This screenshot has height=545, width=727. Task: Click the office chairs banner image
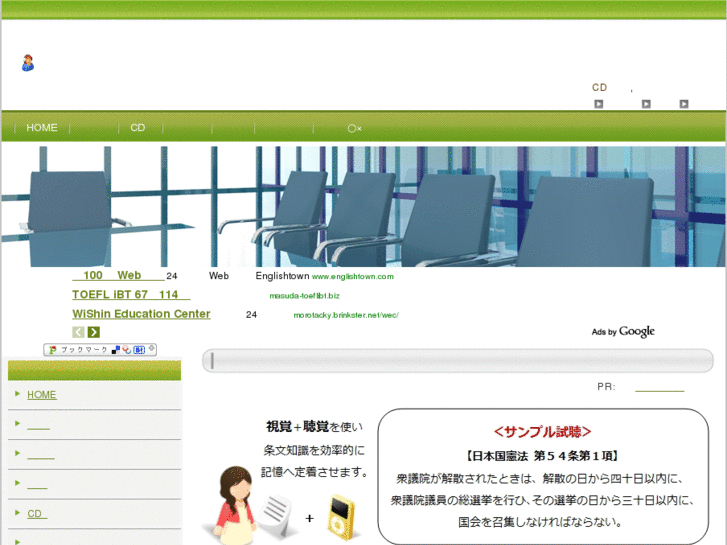pos(364,206)
